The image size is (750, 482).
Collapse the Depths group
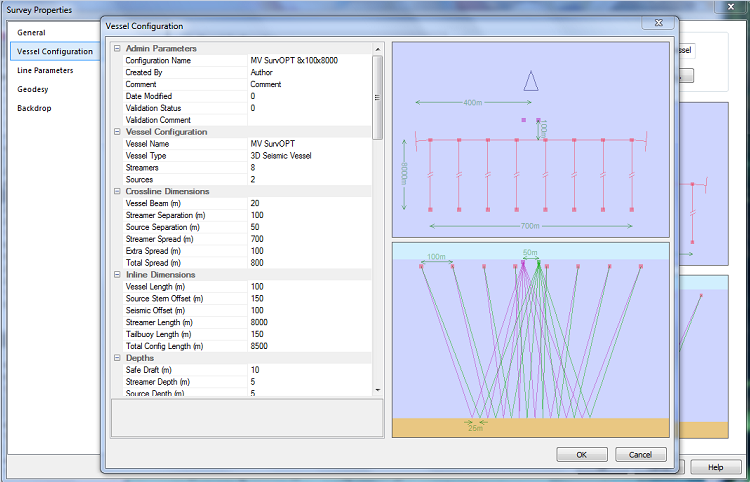tap(117, 358)
